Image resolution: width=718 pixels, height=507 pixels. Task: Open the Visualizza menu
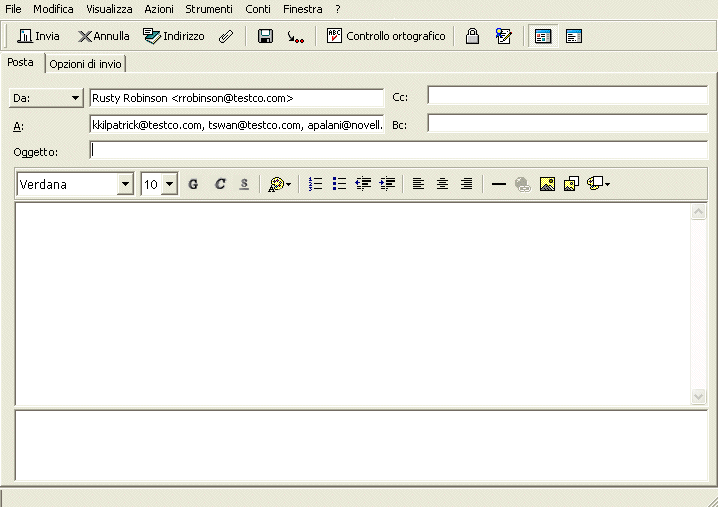(x=109, y=9)
